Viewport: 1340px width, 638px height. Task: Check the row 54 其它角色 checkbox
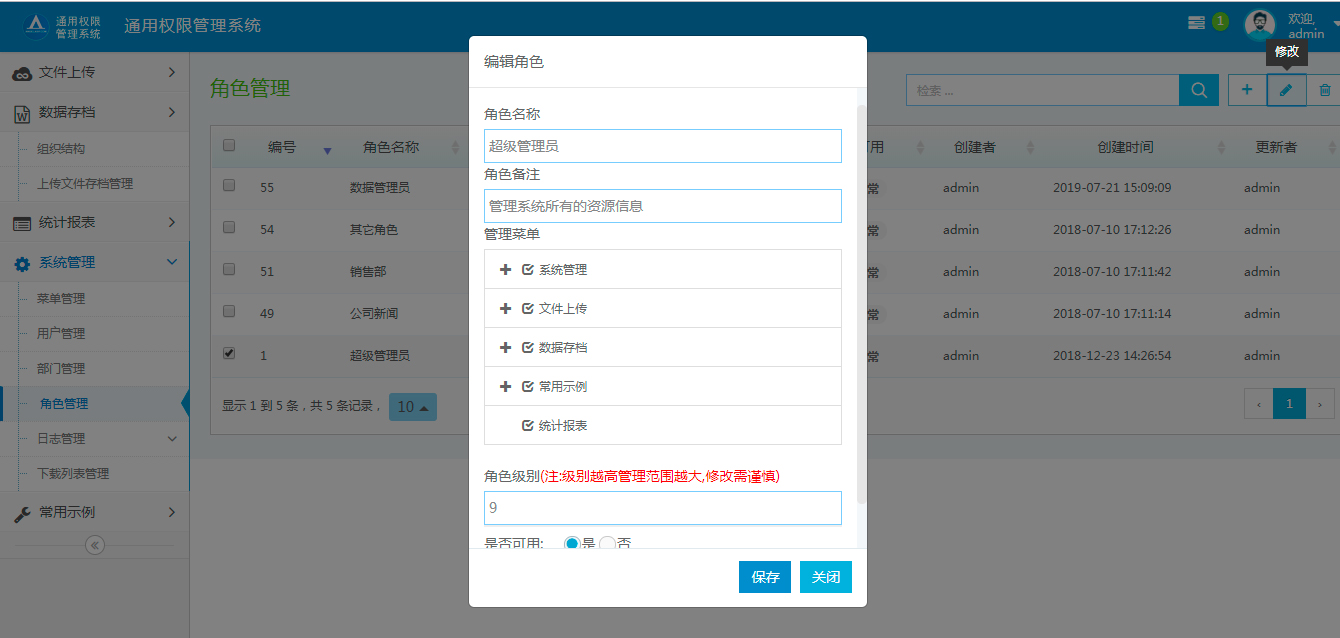coord(229,227)
